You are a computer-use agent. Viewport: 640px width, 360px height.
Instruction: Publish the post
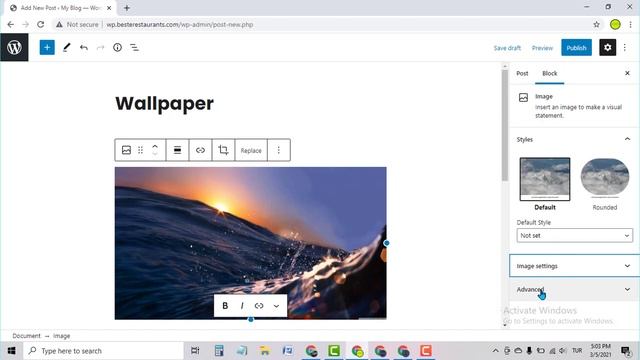click(x=576, y=48)
